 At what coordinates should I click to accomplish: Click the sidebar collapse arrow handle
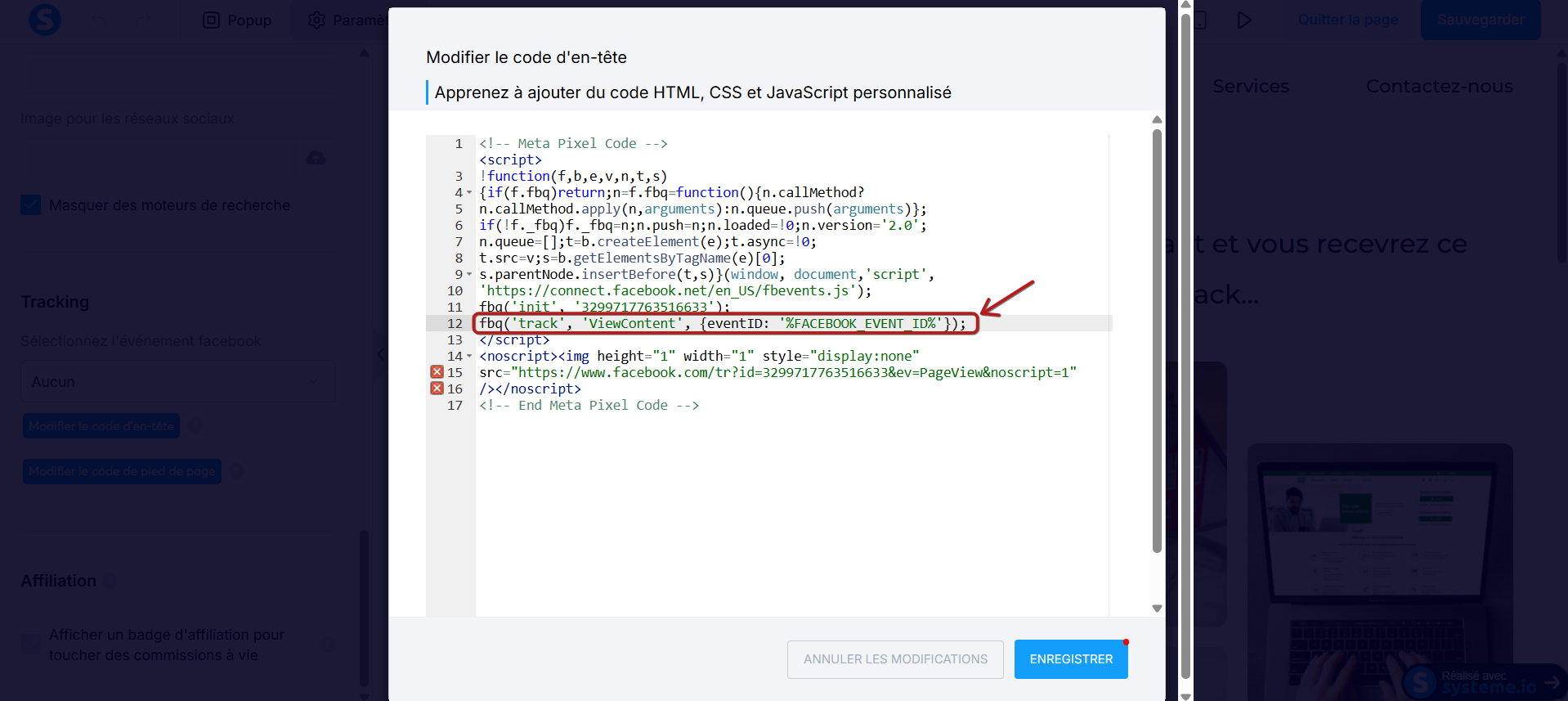[380, 354]
